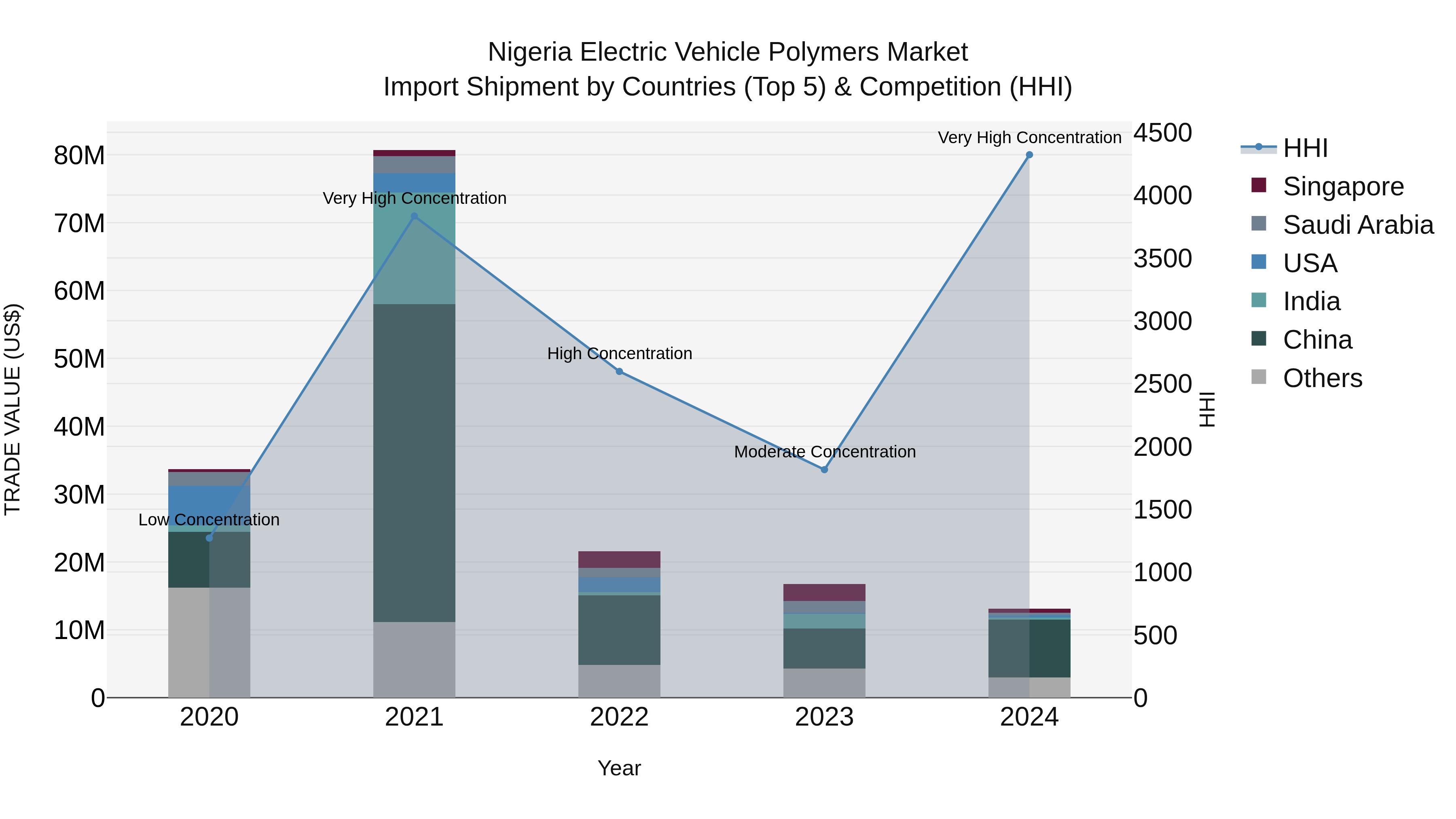This screenshot has width=1456, height=819.
Task: Click the 2024 x-axis label
Action: click(1029, 717)
